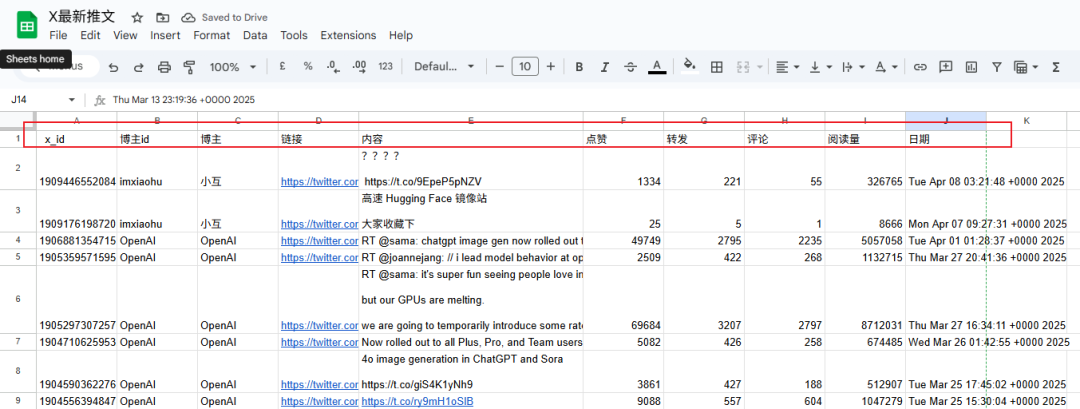Screen dimensions: 1080x409
Task: Toggle italic formatting
Action: coord(605,67)
